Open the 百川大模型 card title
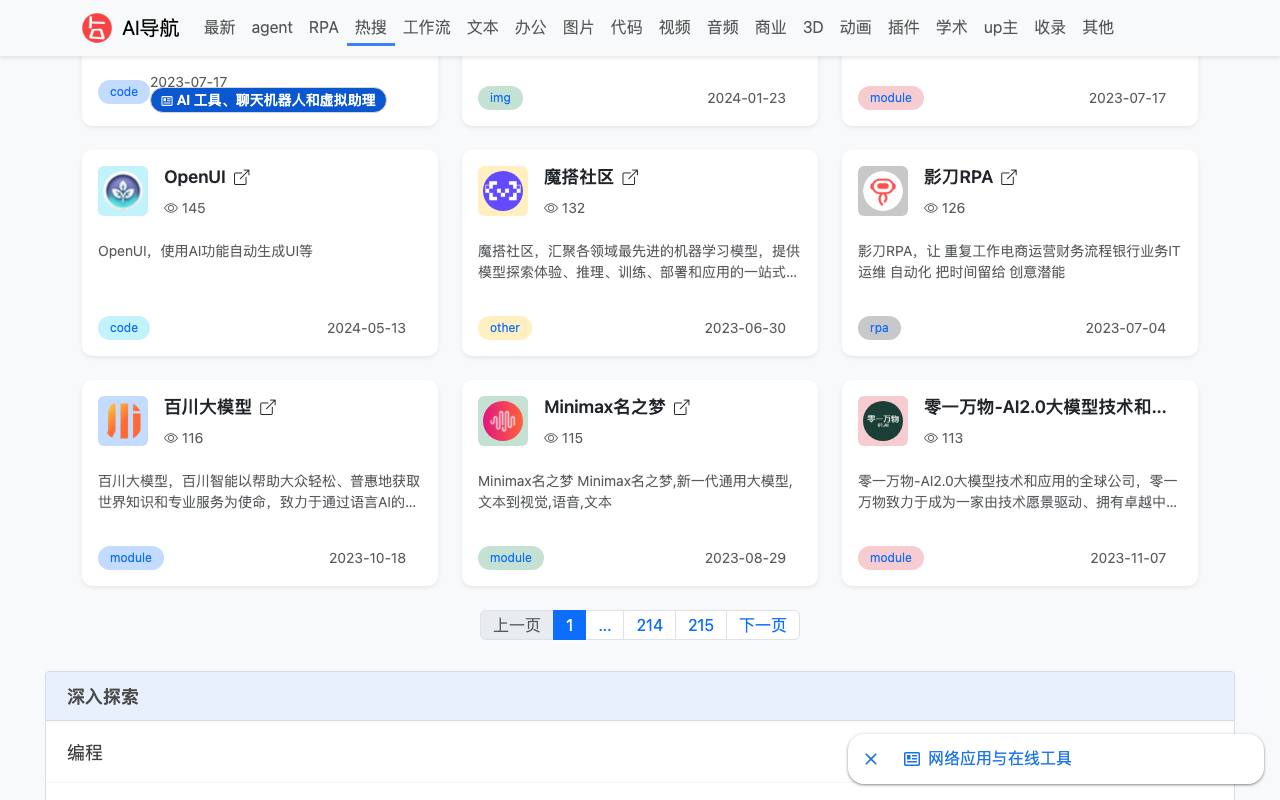 (208, 407)
